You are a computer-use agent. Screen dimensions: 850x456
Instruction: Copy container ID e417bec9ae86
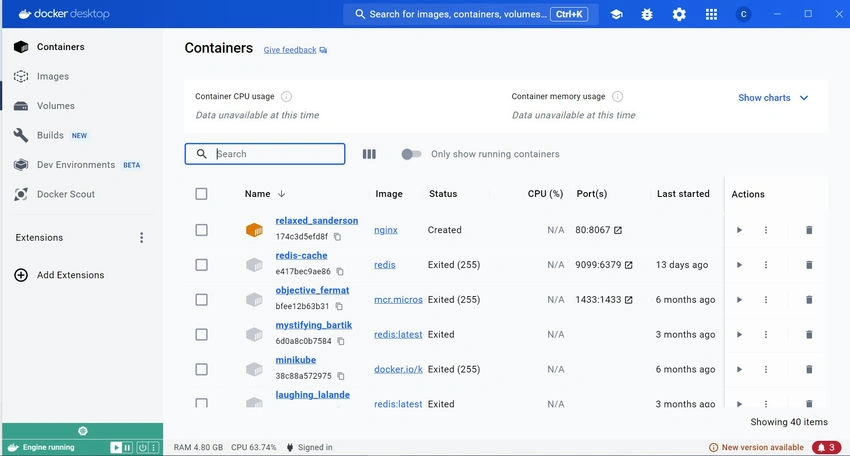(x=340, y=271)
